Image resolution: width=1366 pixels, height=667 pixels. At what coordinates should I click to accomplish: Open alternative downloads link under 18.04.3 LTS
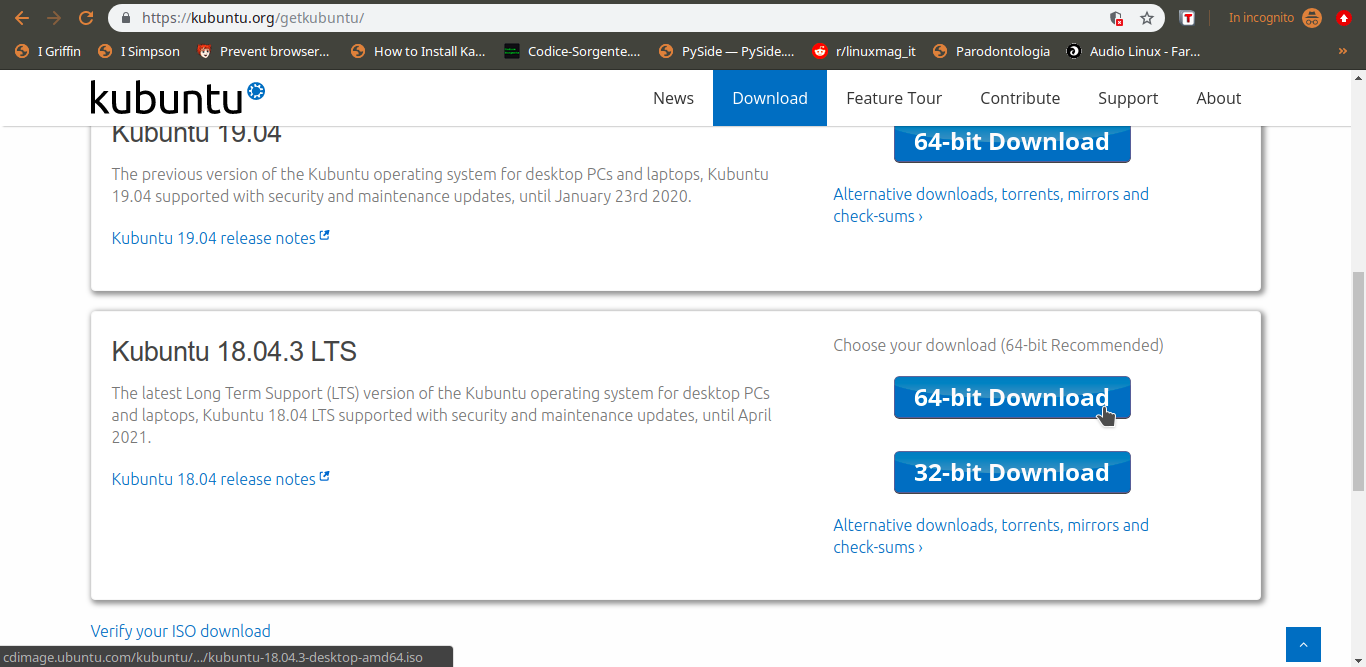[991, 536]
